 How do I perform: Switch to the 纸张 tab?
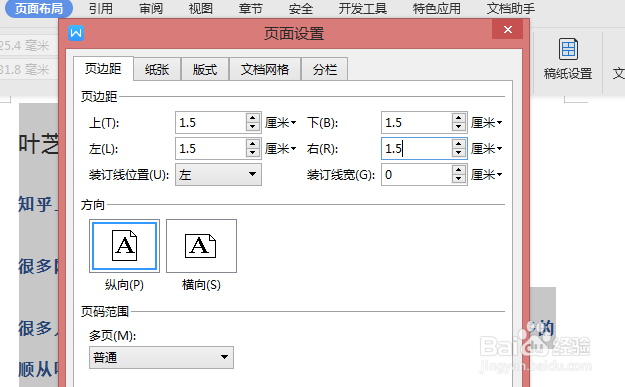tap(157, 70)
